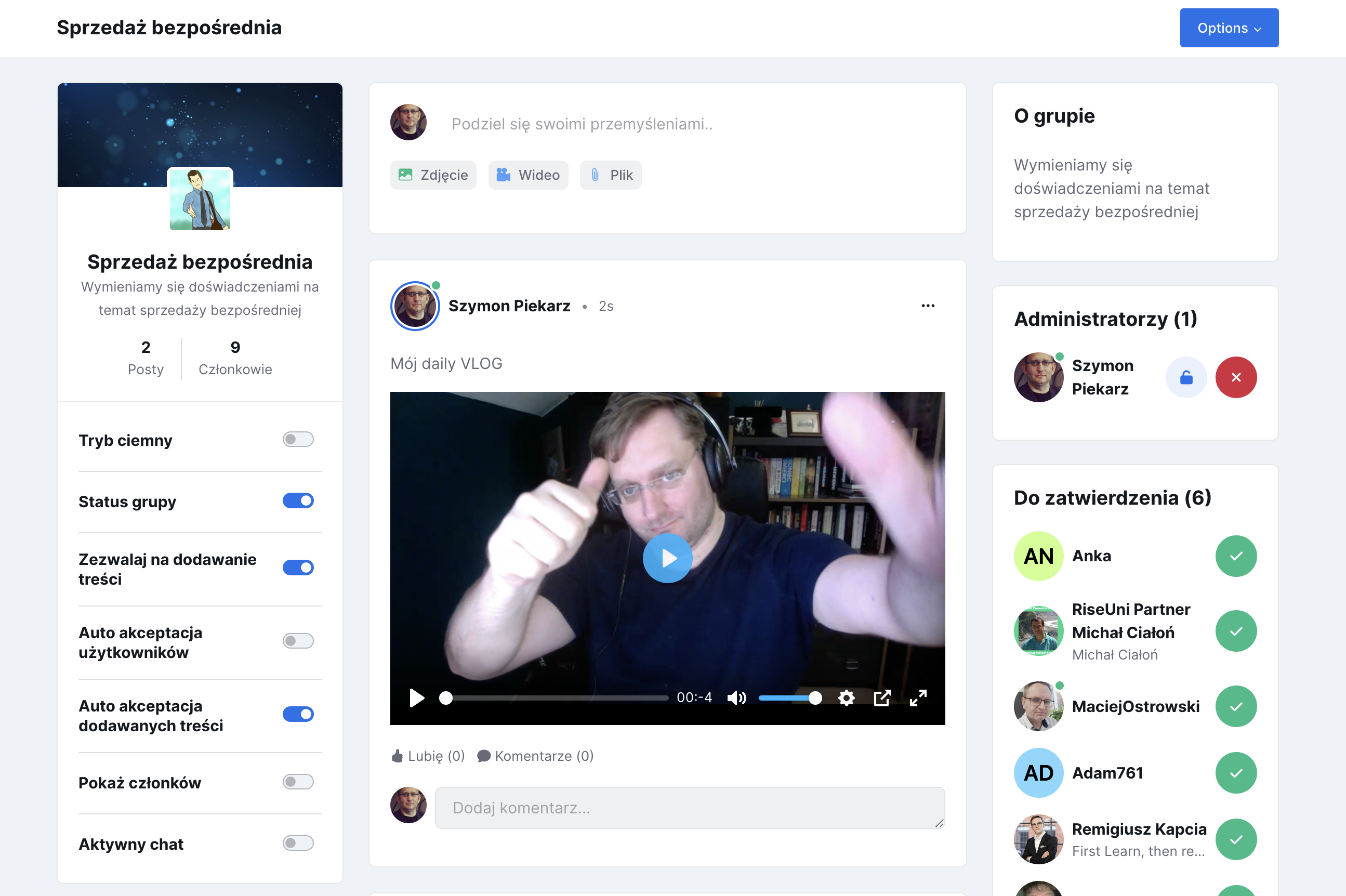The height and width of the screenshot is (896, 1346).
Task: Approve Anka with the green checkmark
Action: 1236,556
